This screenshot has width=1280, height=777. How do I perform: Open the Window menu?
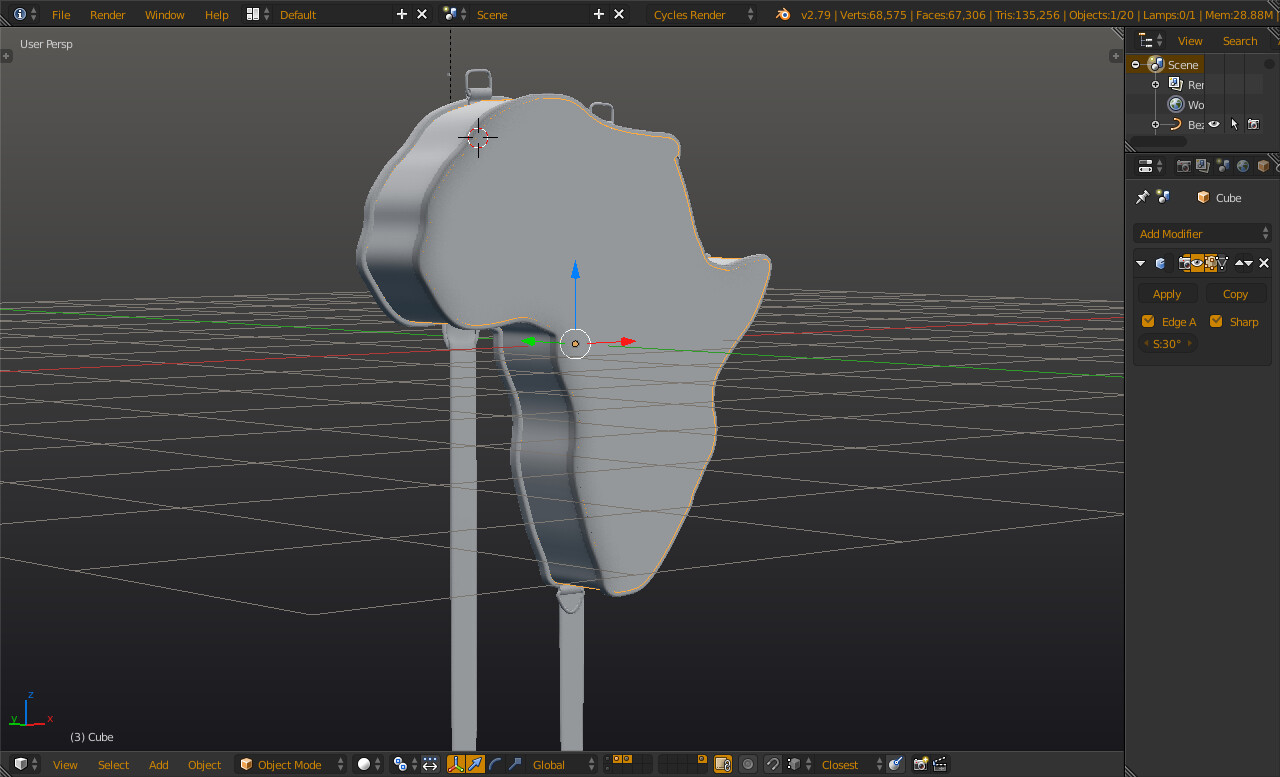click(x=164, y=14)
